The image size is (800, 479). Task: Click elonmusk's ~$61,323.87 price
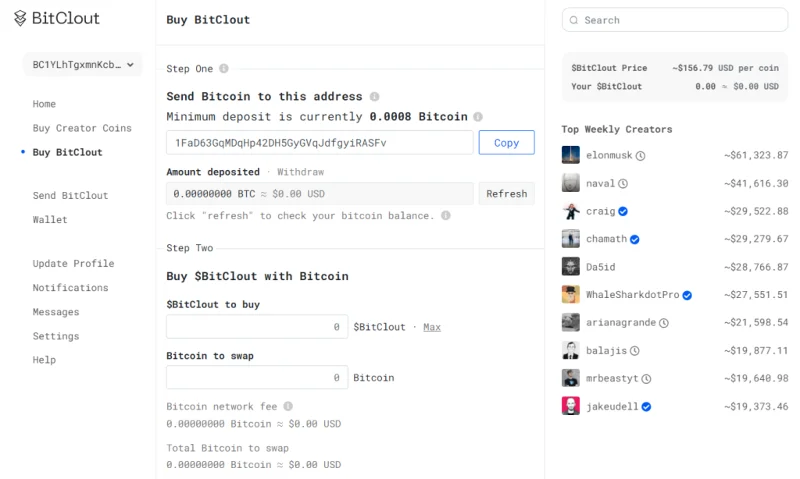[x=756, y=155]
